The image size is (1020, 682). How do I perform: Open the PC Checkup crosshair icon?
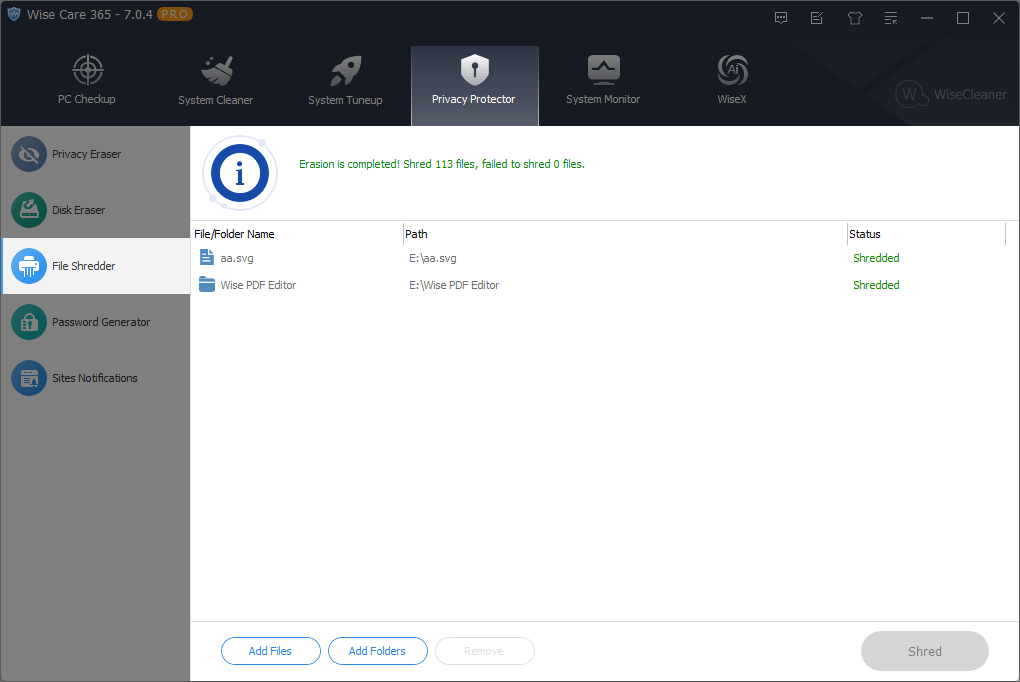[x=88, y=70]
